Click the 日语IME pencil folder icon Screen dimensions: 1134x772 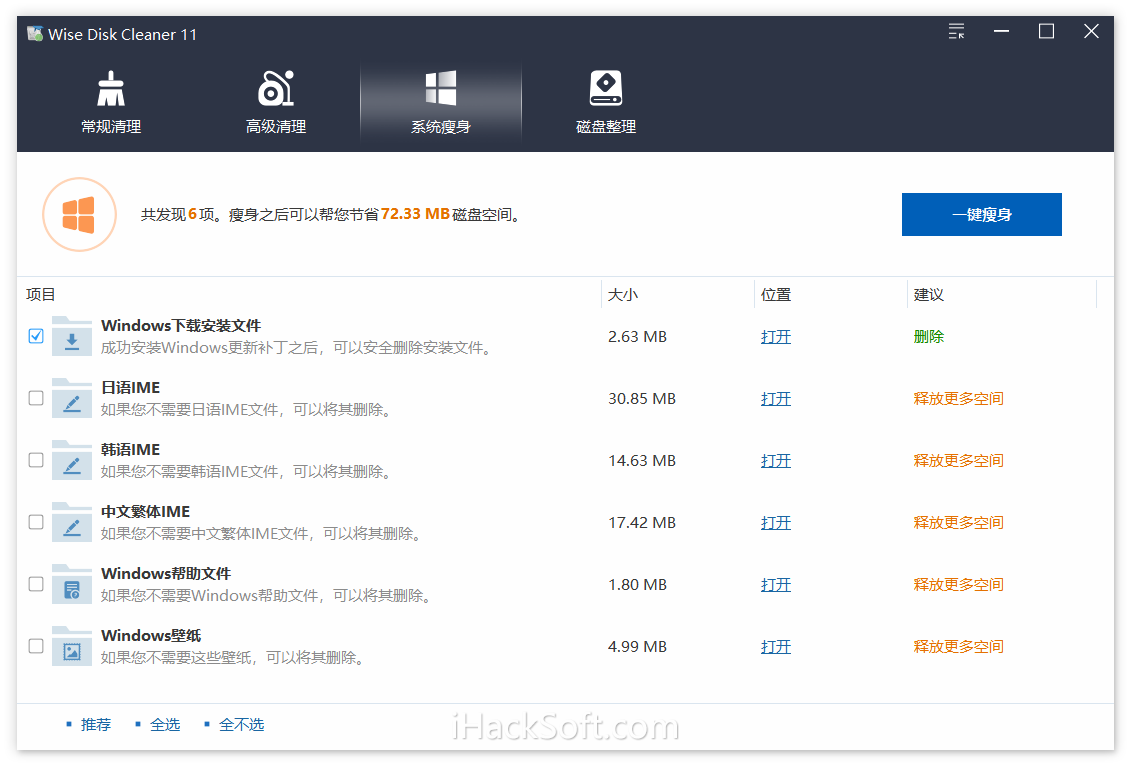click(72, 399)
